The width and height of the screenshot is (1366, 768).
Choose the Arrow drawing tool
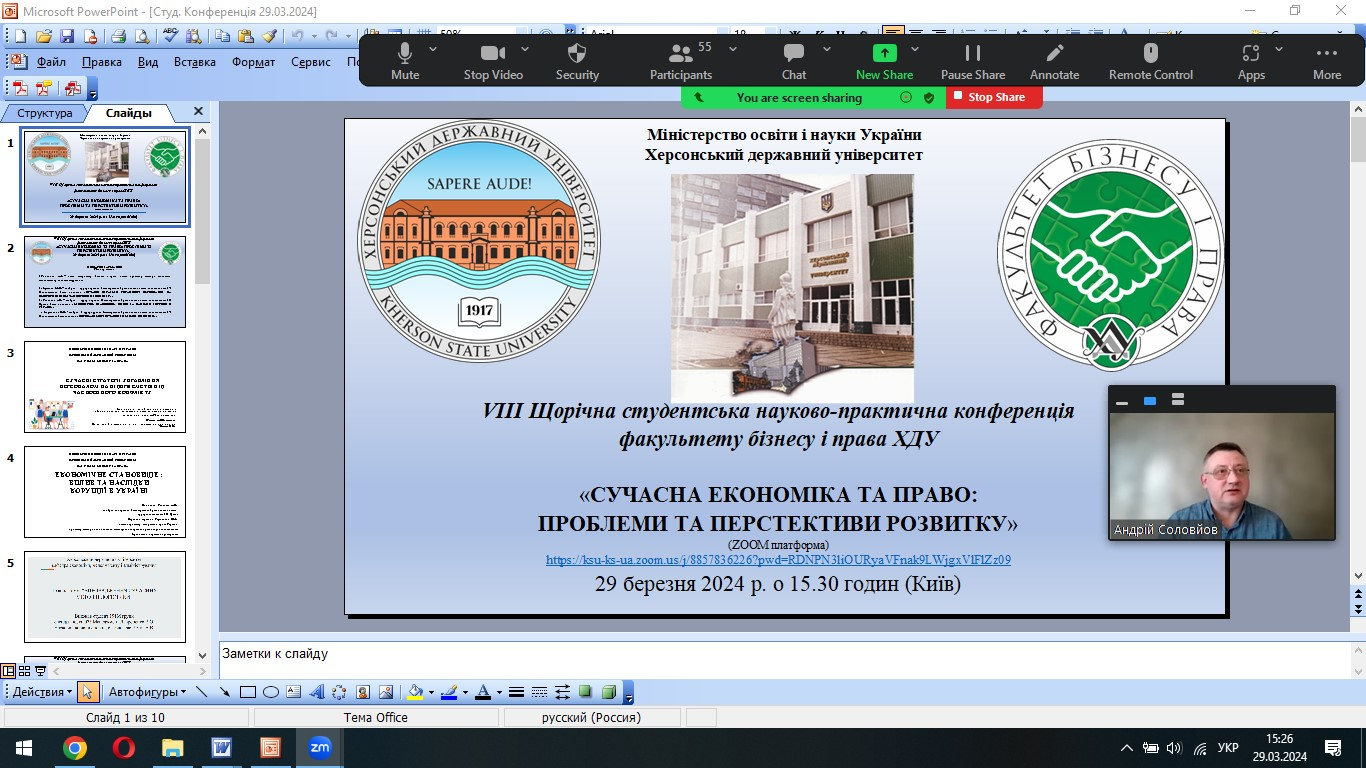click(225, 692)
